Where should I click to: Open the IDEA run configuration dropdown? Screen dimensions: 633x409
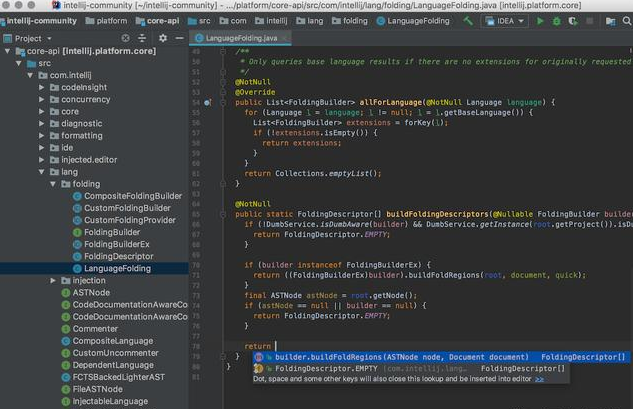point(507,20)
